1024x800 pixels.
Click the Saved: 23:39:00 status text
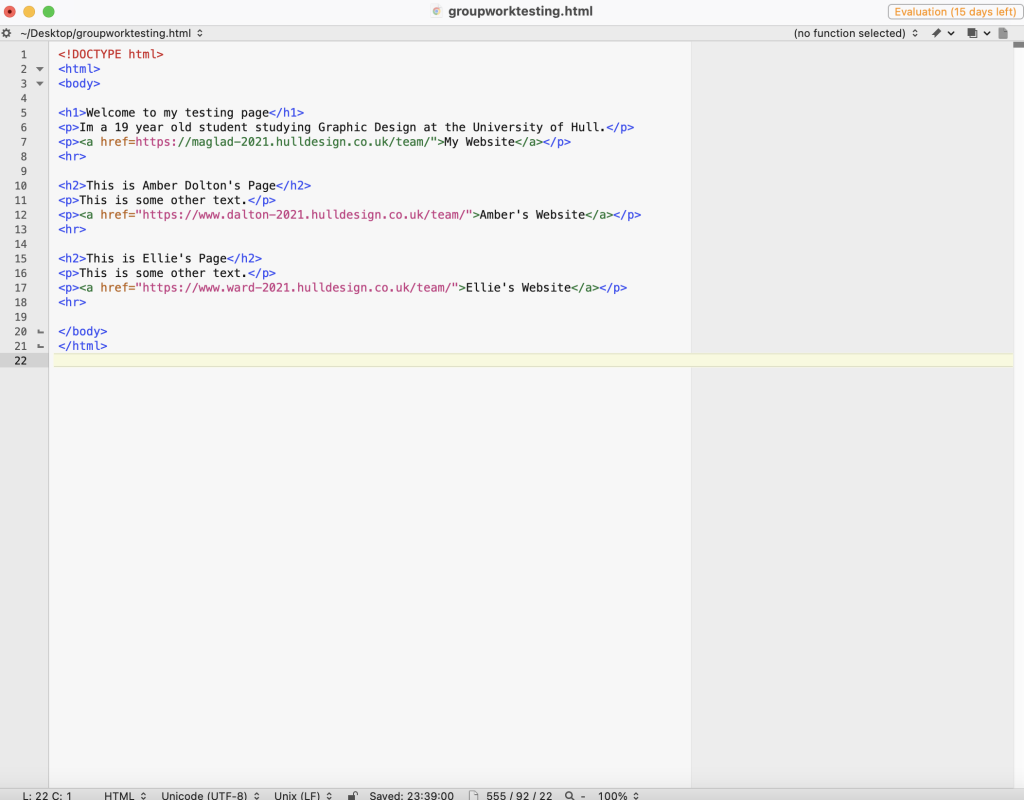coord(411,795)
